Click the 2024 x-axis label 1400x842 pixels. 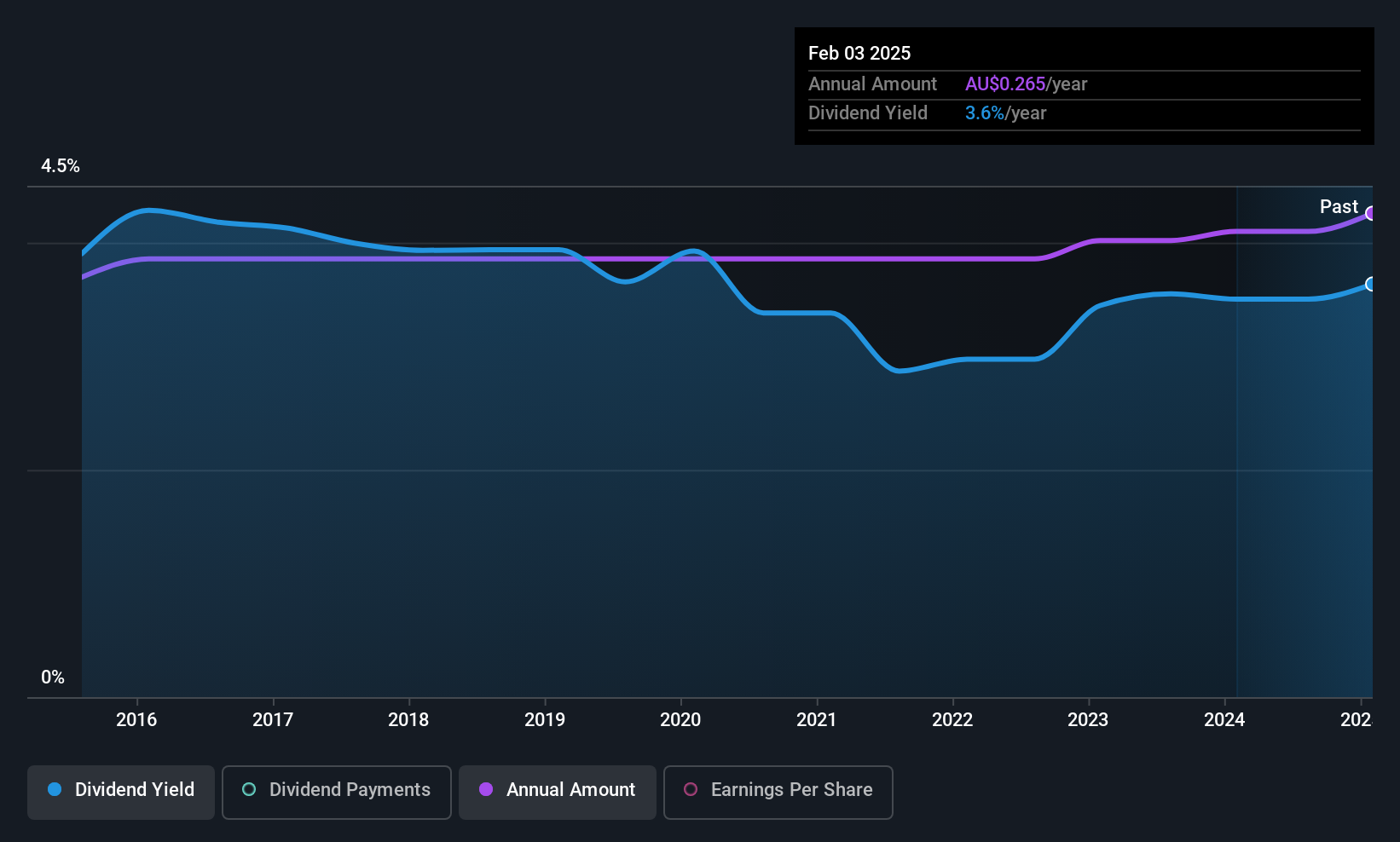point(1224,719)
